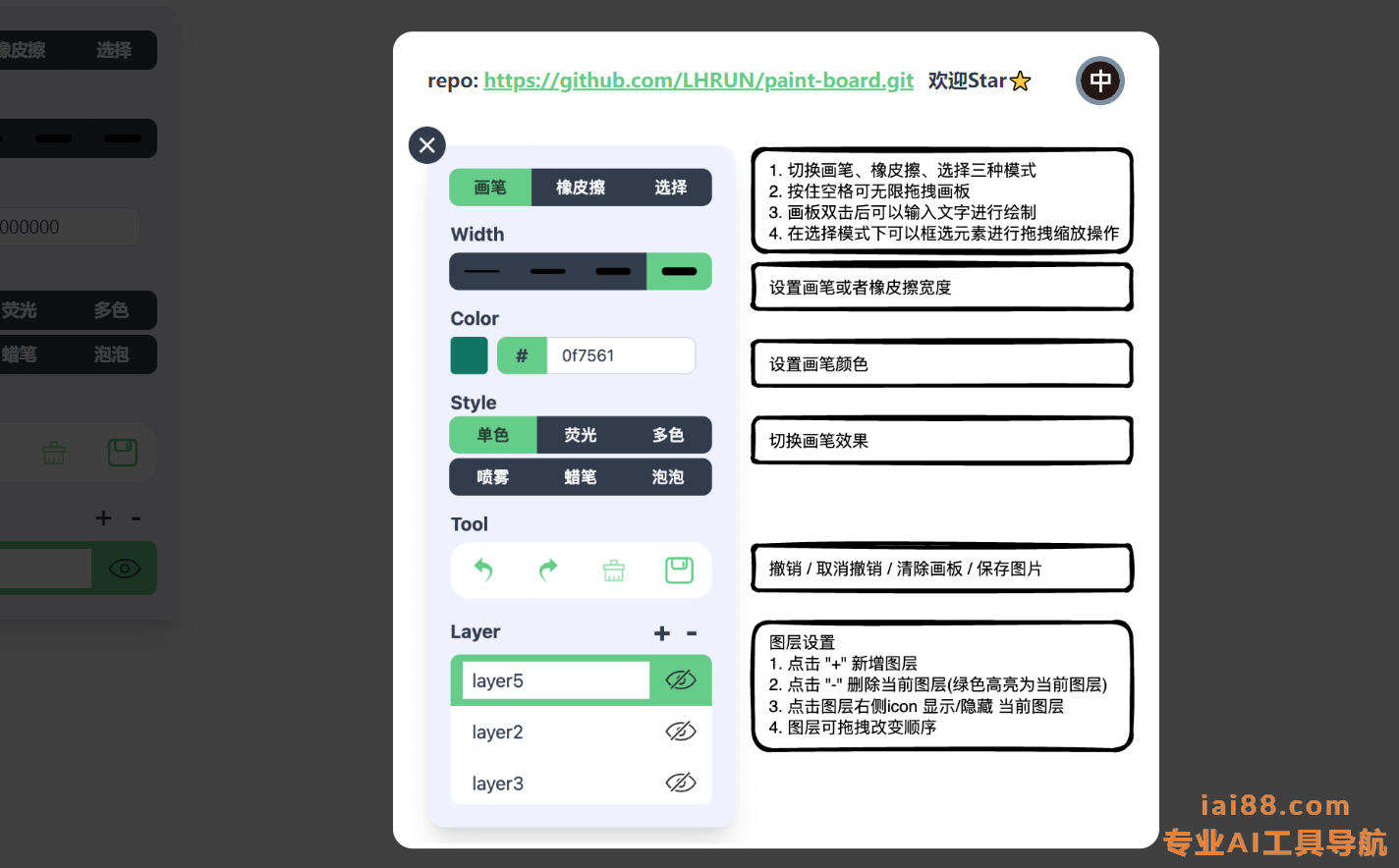The width and height of the screenshot is (1399, 868).
Task: Delete current layer with minus icon
Action: (x=692, y=633)
